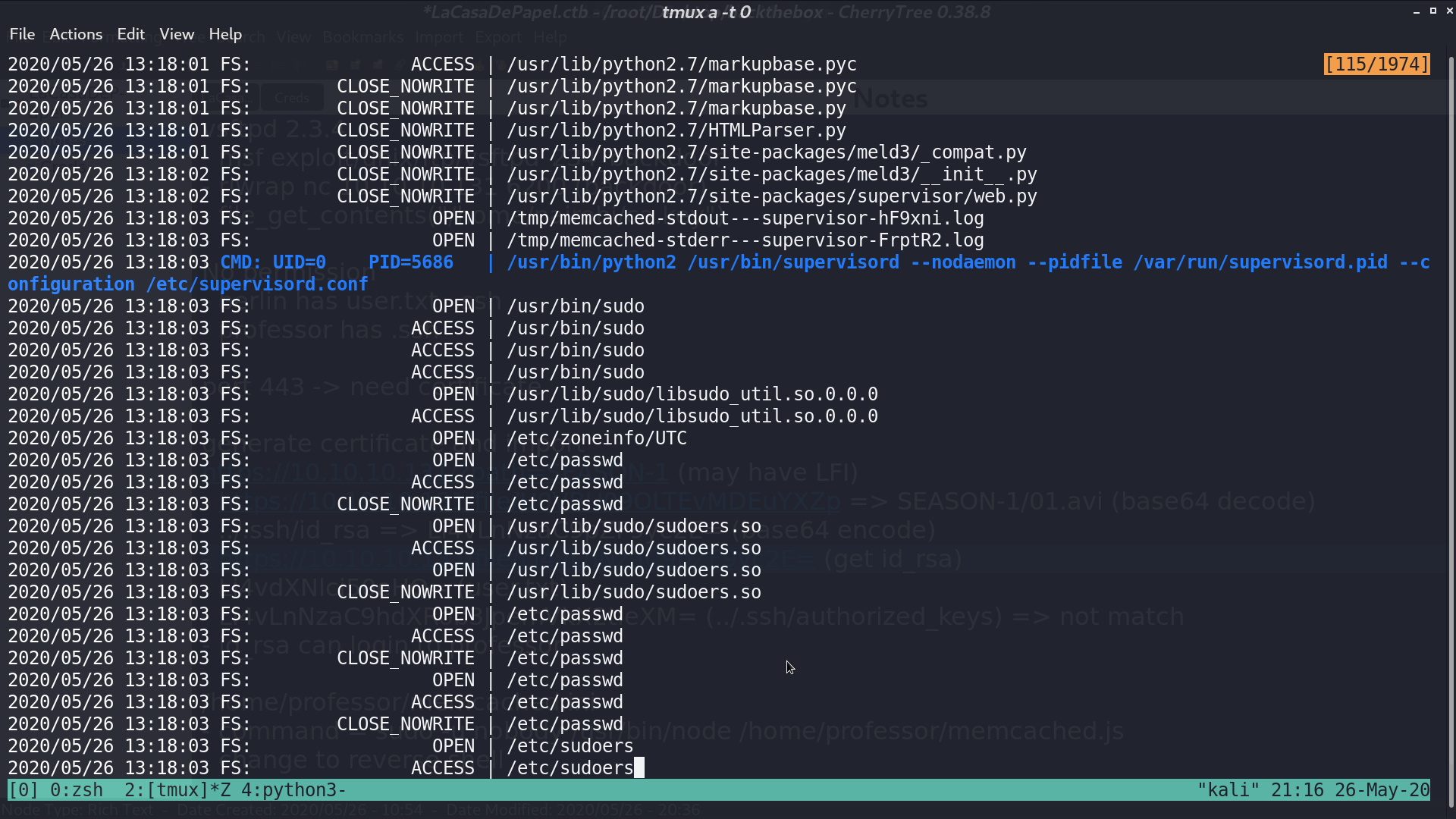The height and width of the screenshot is (819, 1456).
Task: Click the tmux session index [0]
Action: 24,790
